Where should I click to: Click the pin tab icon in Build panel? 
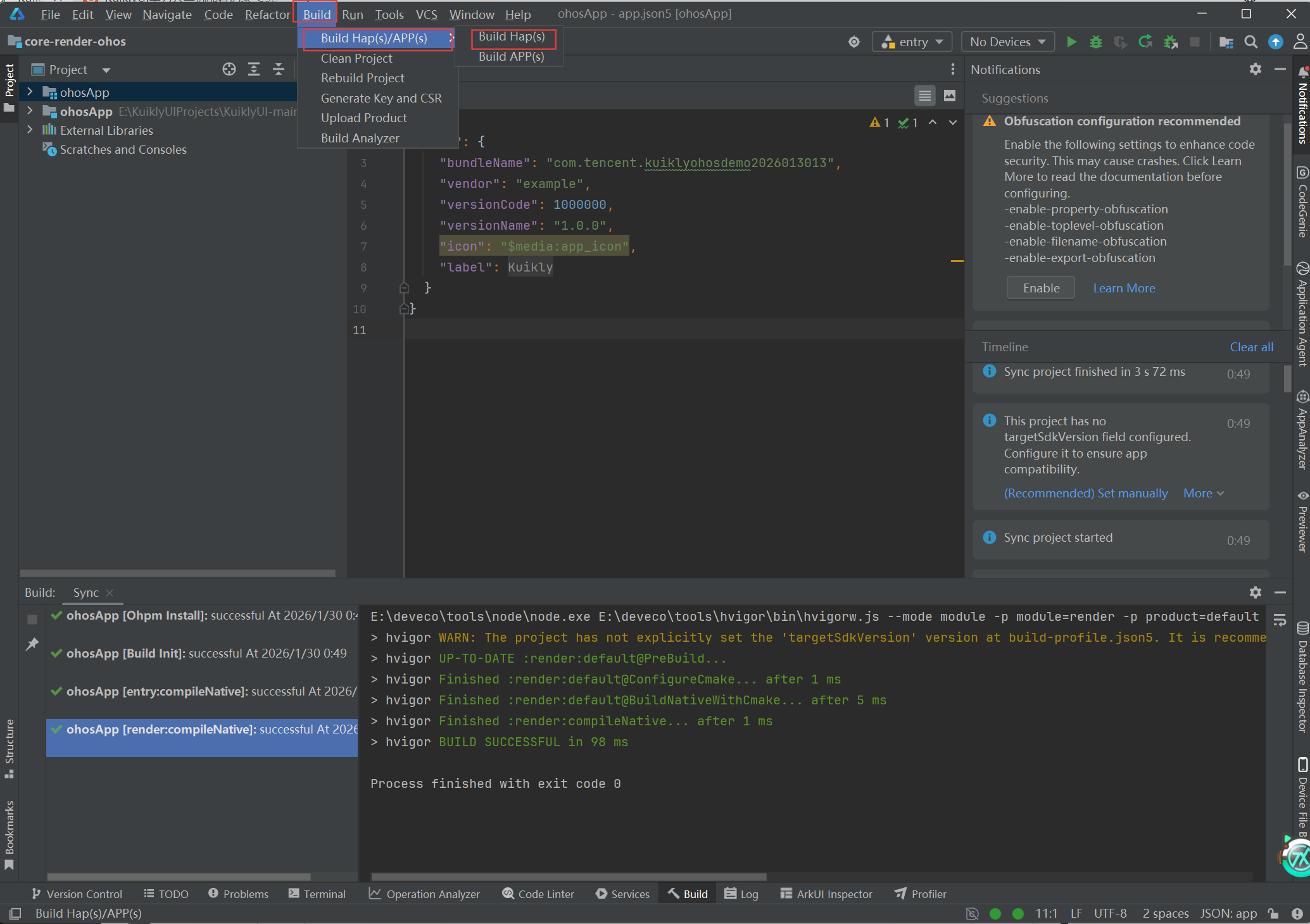[x=32, y=644]
